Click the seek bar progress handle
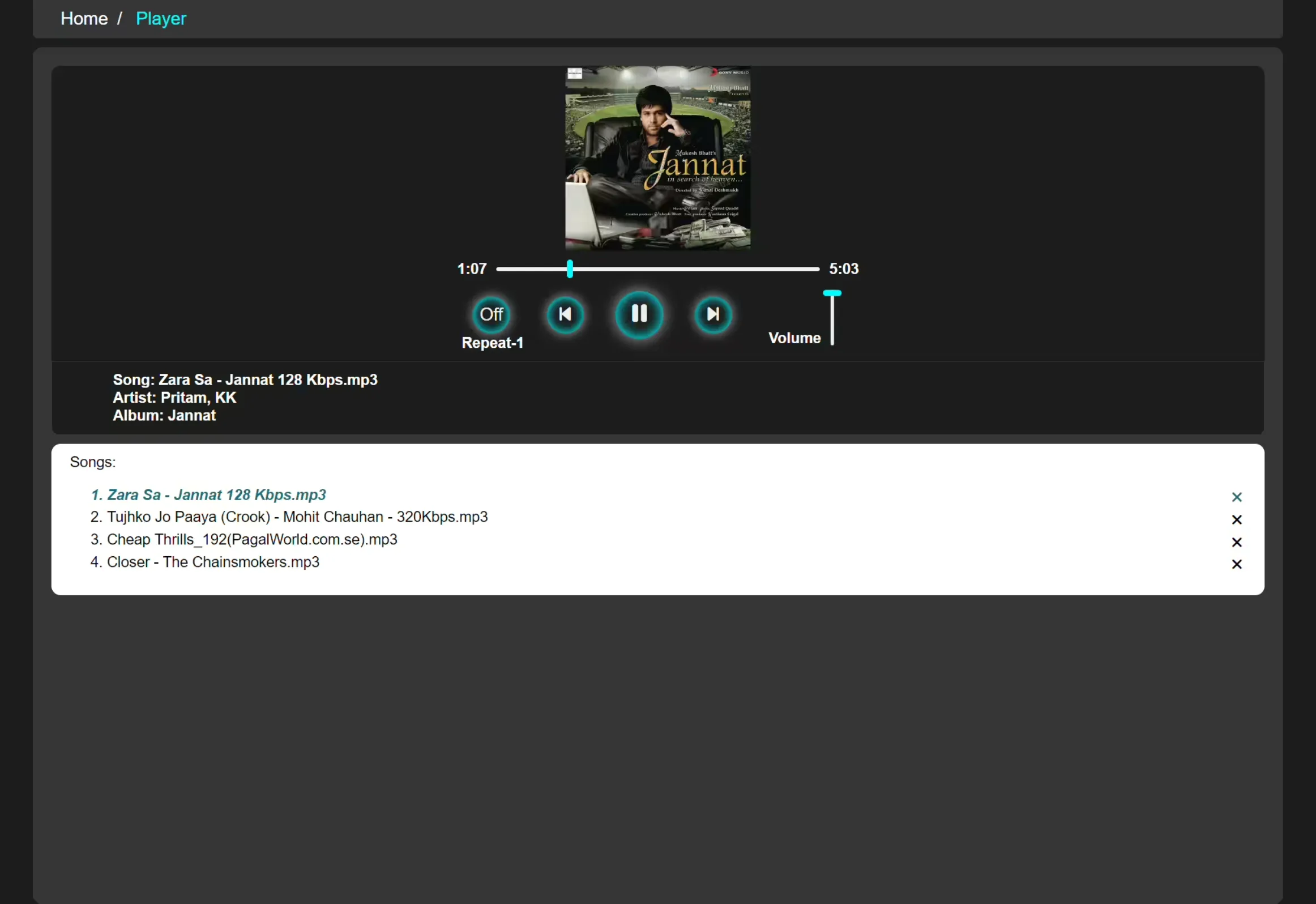Screen dimensions: 1316x904 [x=570, y=269]
